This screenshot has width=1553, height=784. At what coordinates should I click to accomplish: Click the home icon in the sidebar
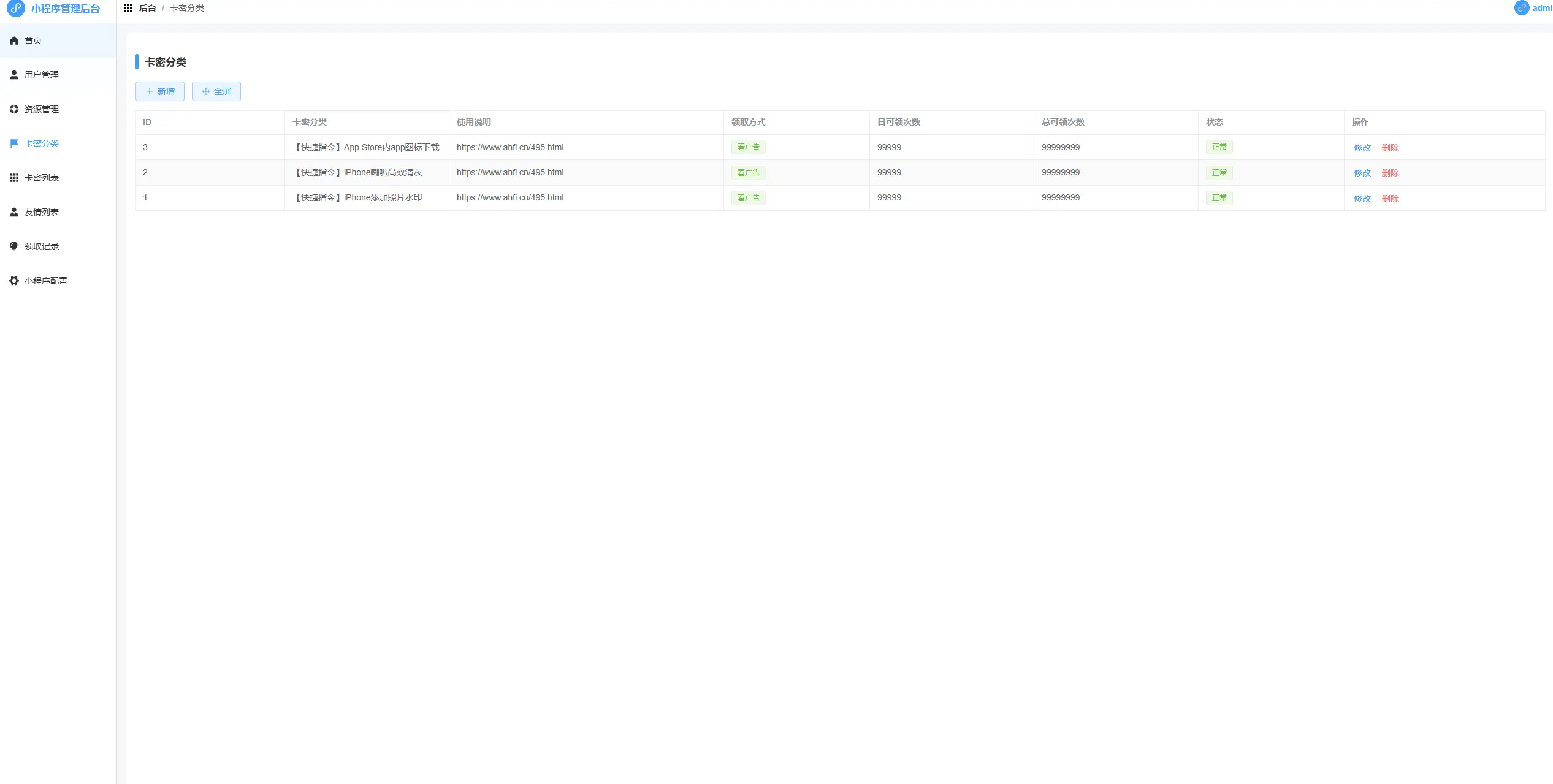coord(14,40)
